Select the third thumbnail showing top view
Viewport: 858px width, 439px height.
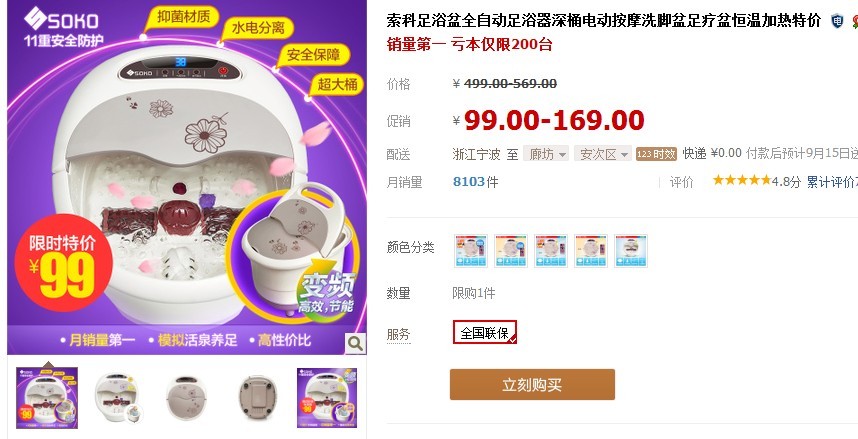pos(187,397)
